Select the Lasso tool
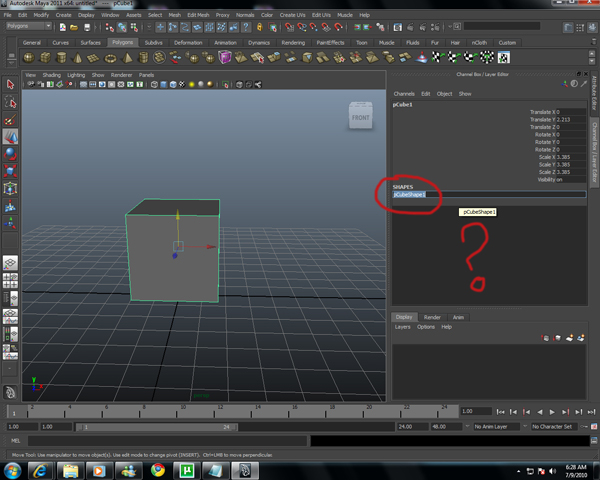The width and height of the screenshot is (600, 480). [10, 102]
